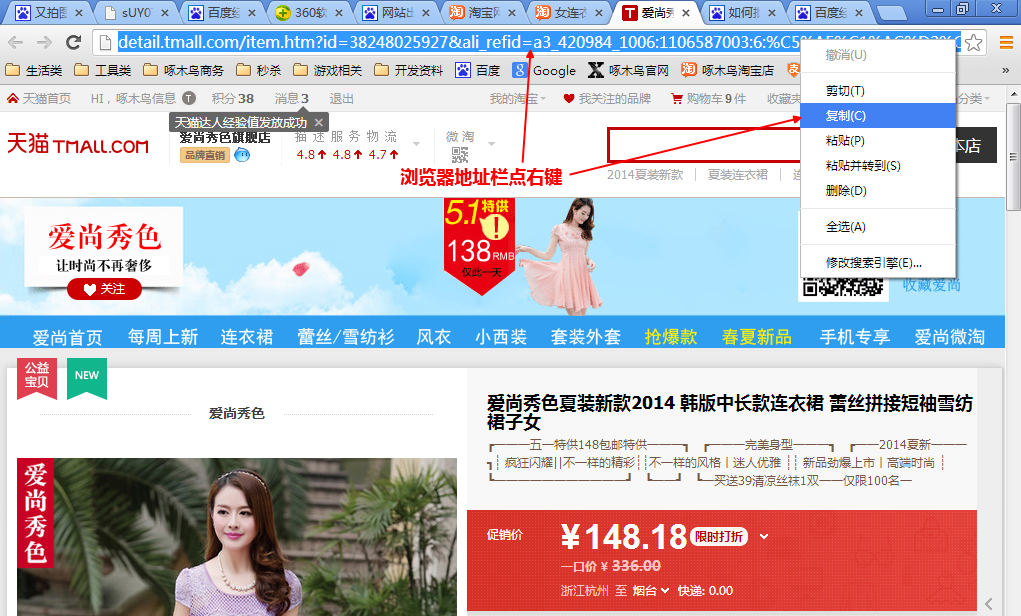
Task: Open 我关注的品牌 heart link
Action: pyautogui.click(x=608, y=98)
